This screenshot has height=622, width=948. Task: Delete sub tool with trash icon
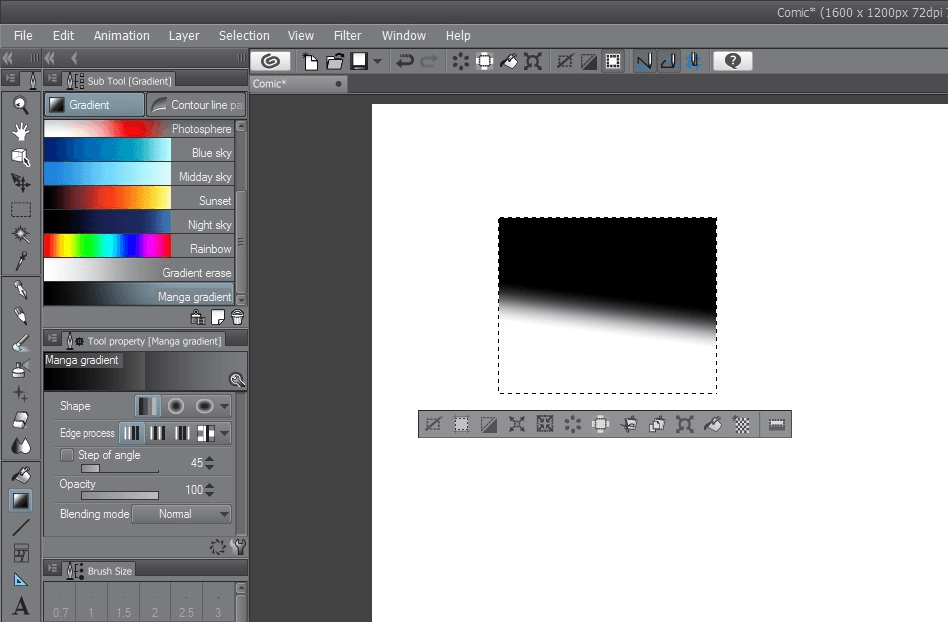point(238,317)
